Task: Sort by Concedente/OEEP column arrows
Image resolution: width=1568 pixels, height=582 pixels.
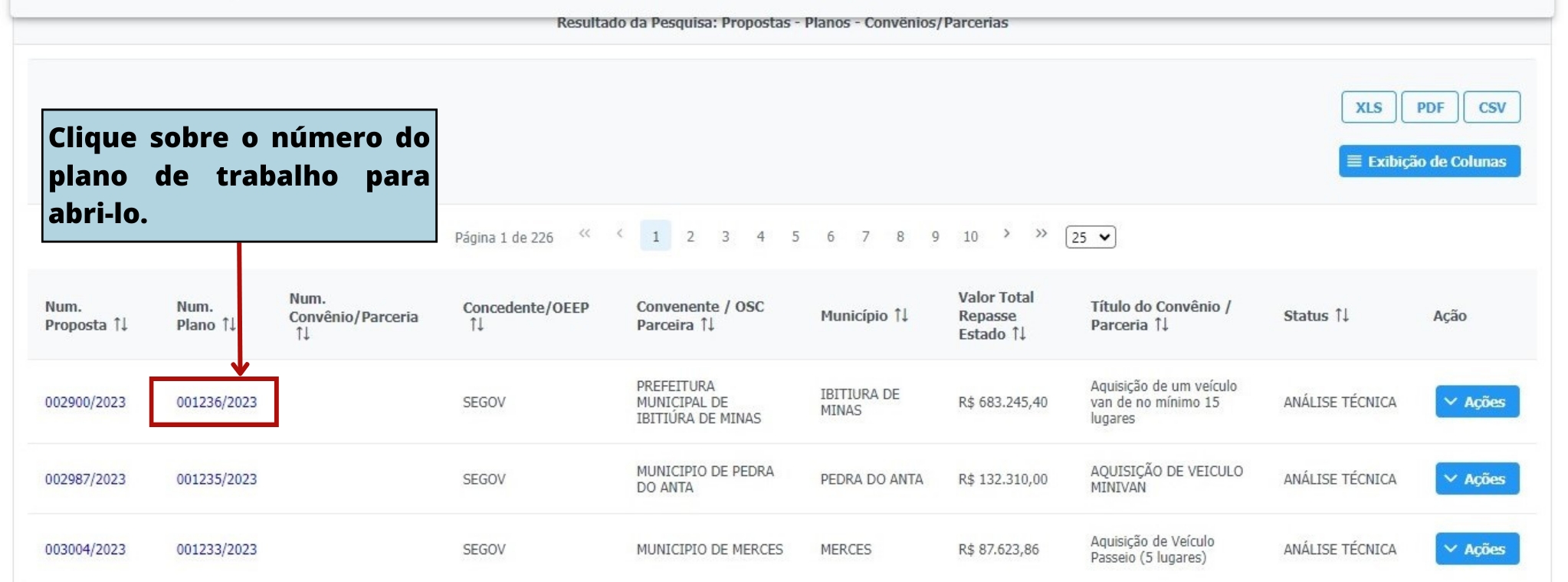Action: point(477,325)
